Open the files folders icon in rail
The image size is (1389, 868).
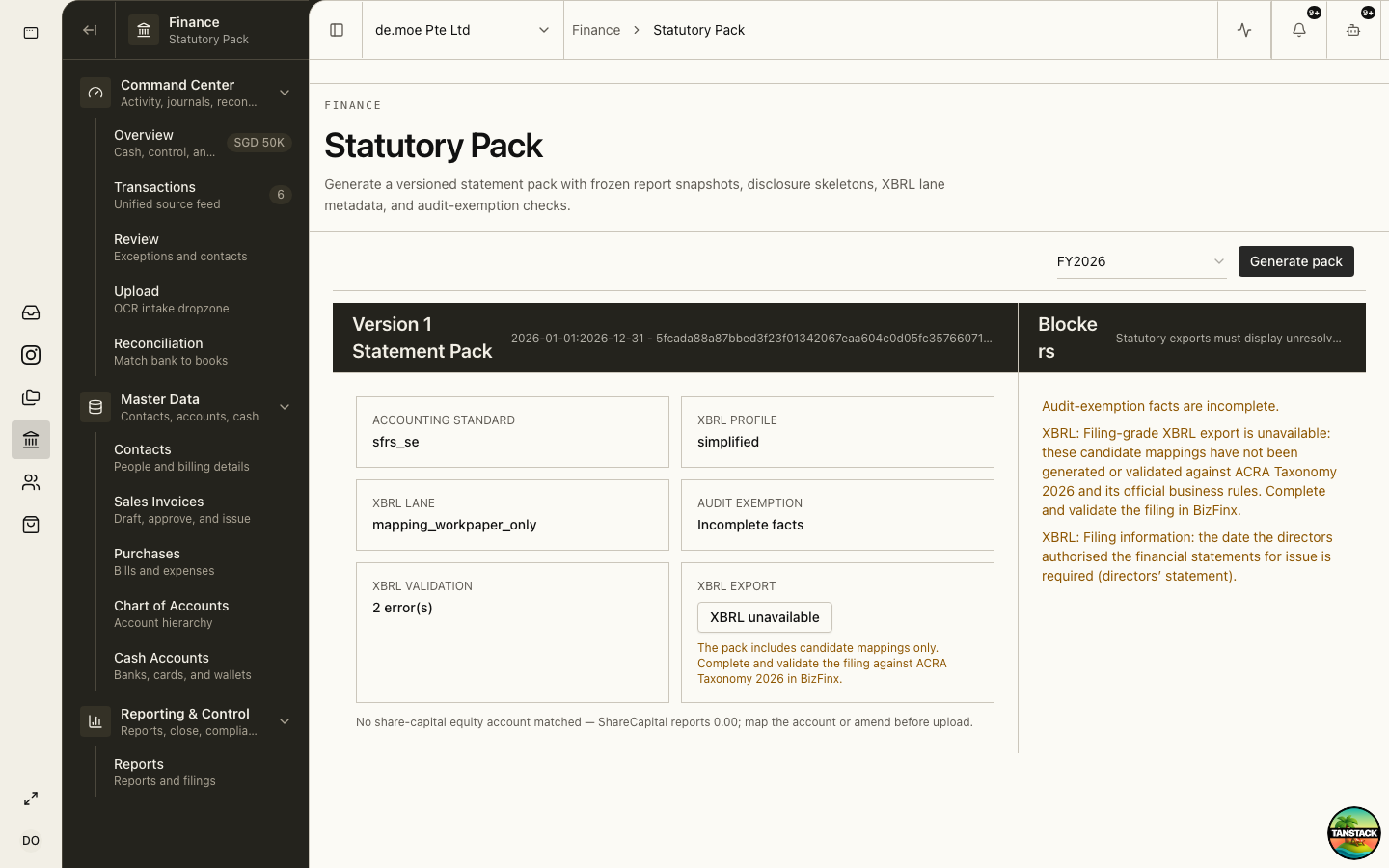[31, 397]
